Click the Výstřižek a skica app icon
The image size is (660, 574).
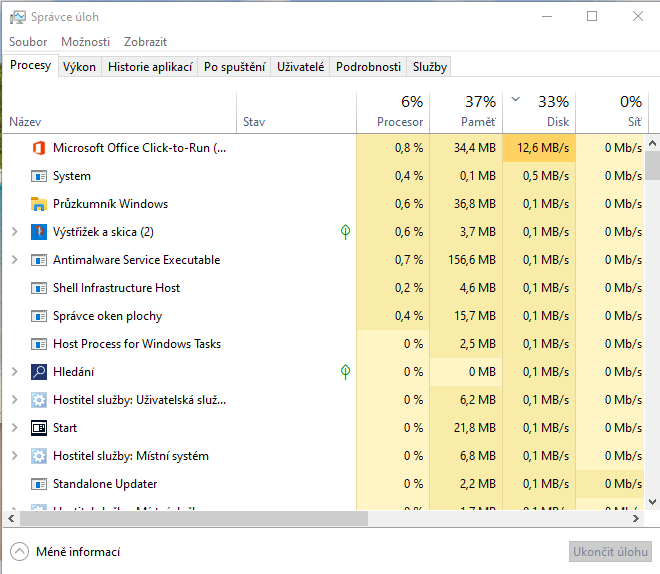(39, 232)
